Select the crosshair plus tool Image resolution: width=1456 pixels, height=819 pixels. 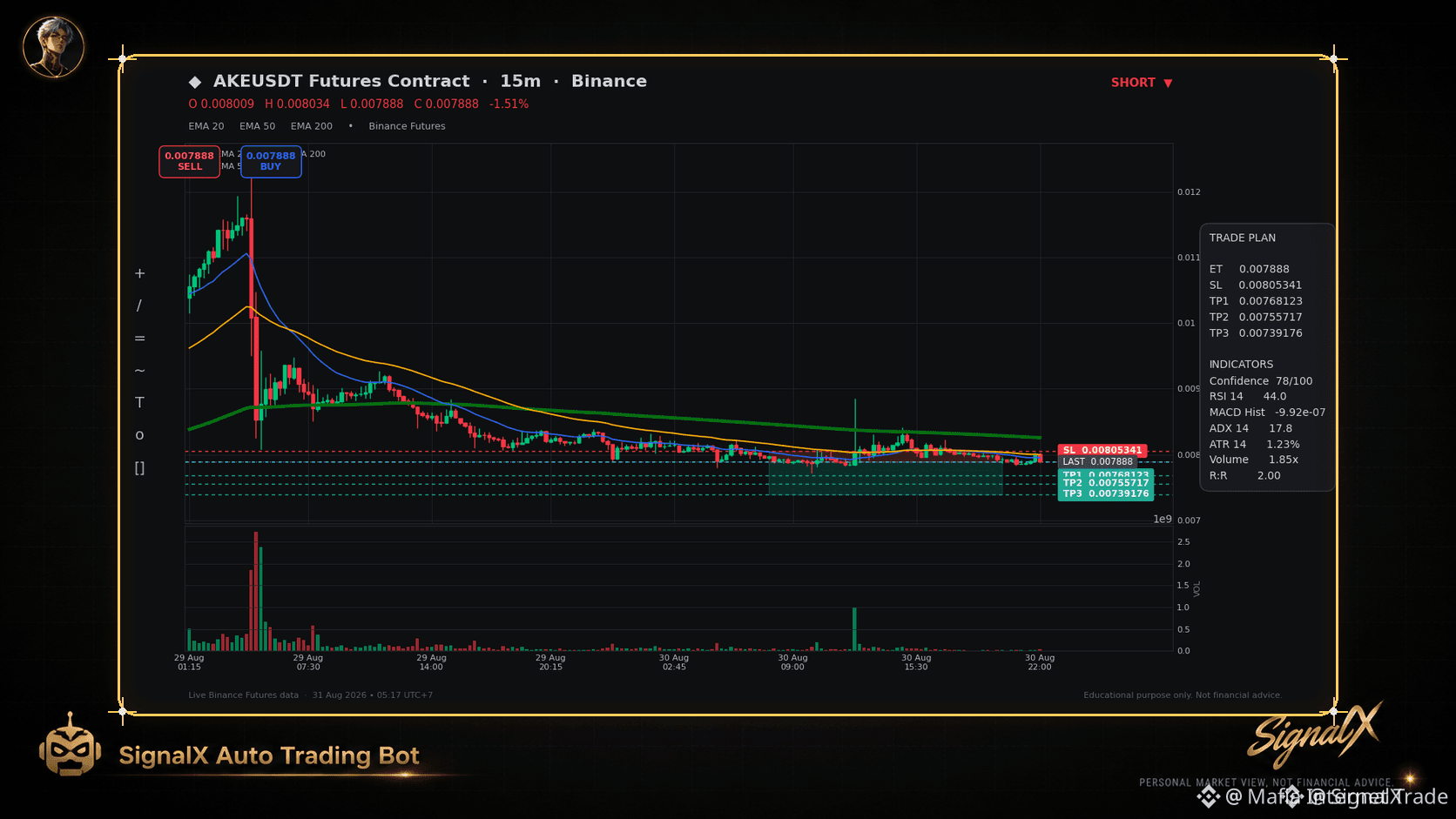139,273
